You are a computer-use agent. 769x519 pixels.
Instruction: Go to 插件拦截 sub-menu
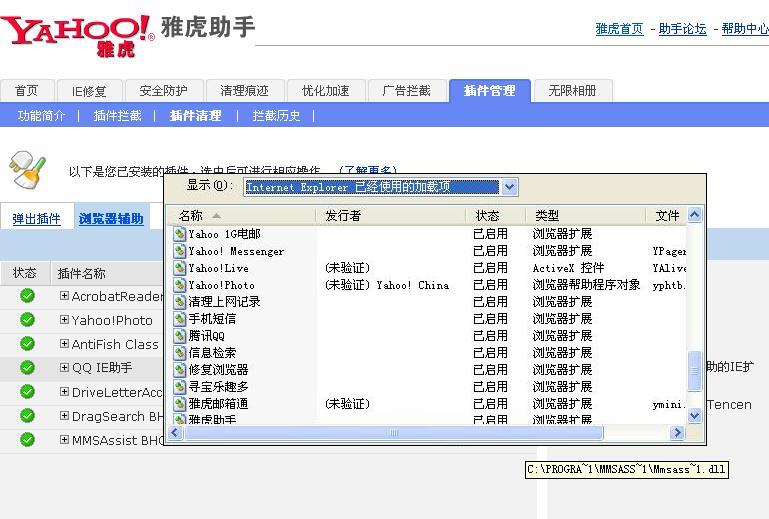click(x=118, y=116)
